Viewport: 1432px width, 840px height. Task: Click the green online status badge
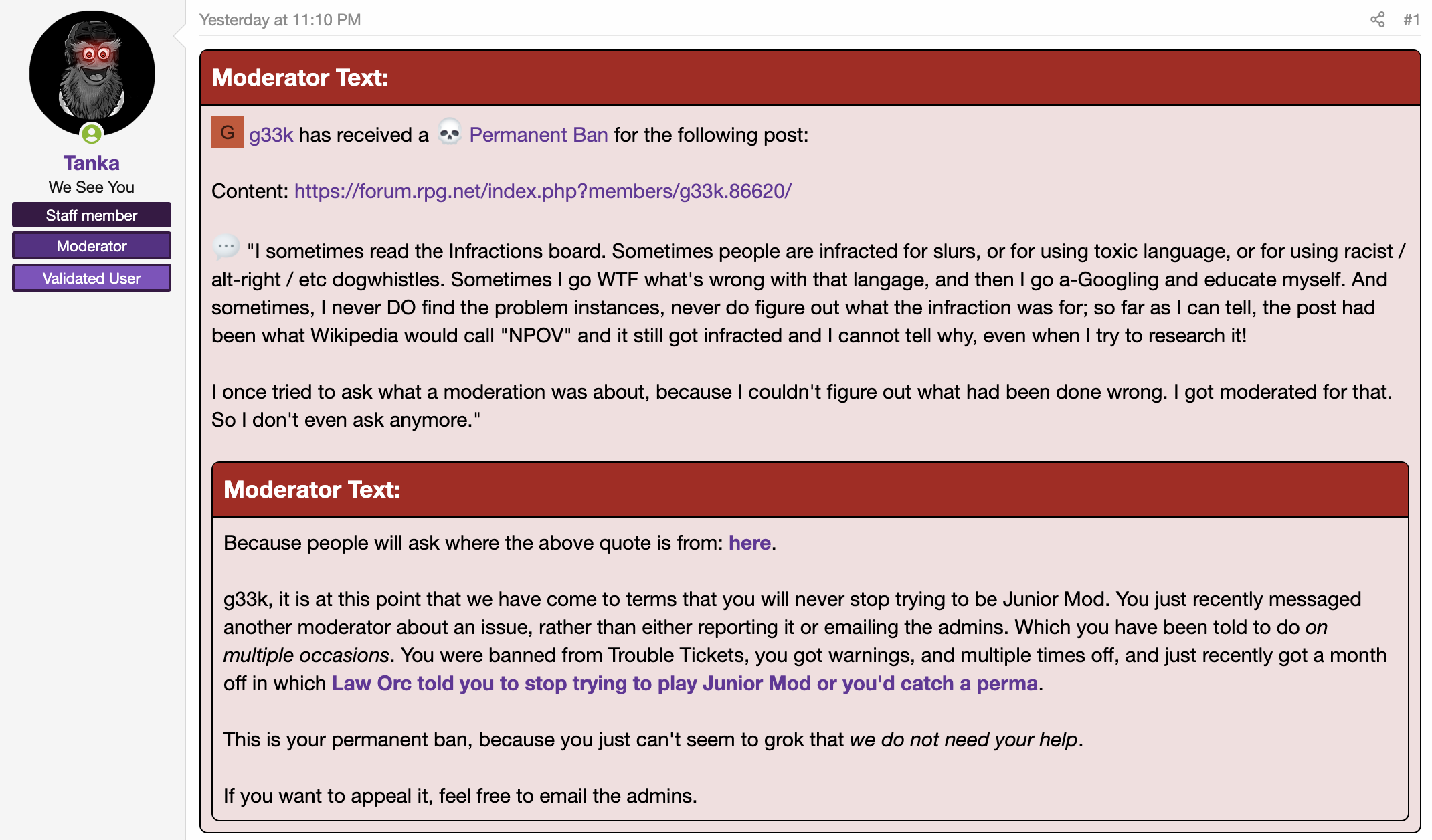[92, 134]
